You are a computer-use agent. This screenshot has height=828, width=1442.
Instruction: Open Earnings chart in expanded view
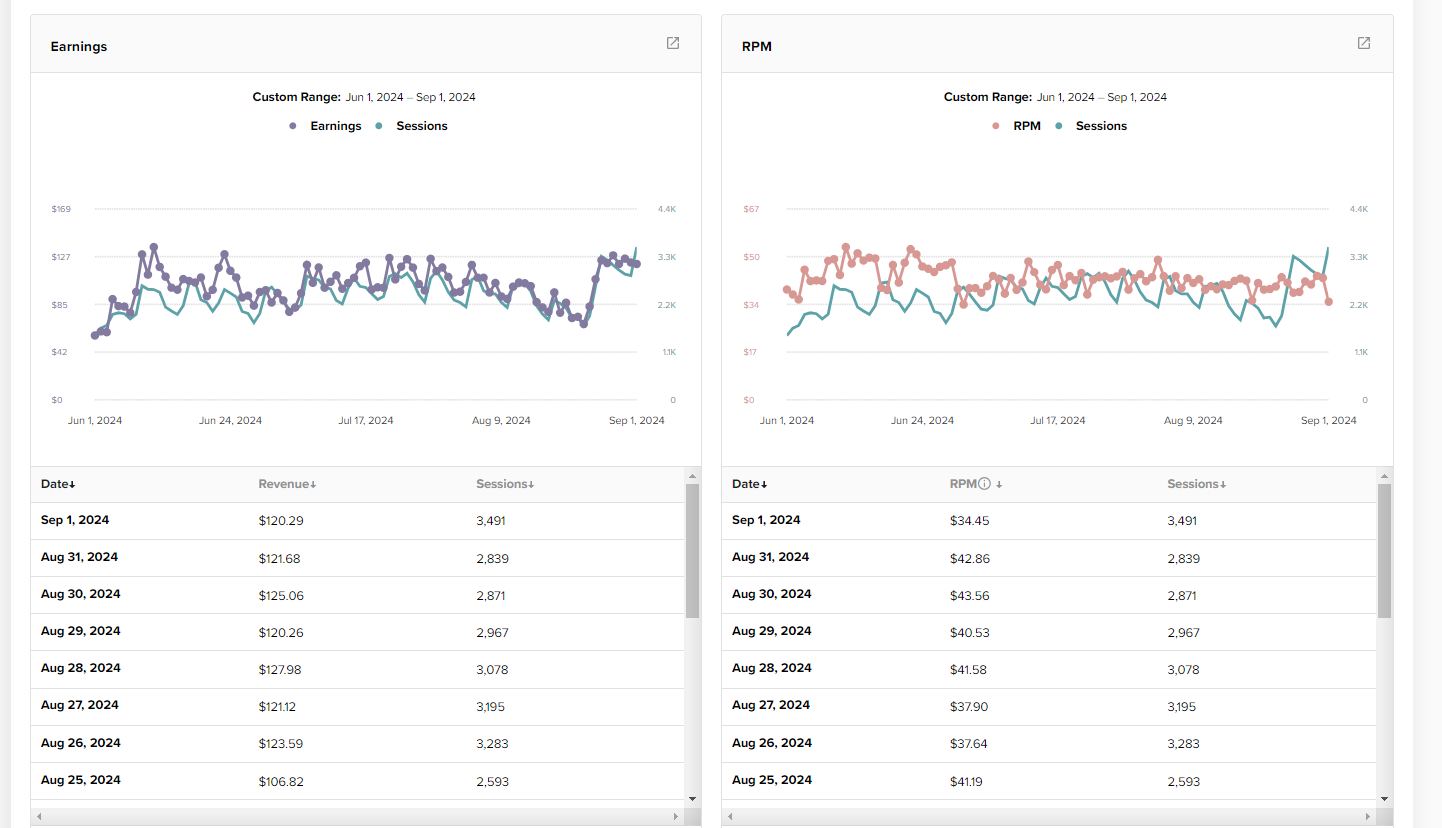point(673,43)
